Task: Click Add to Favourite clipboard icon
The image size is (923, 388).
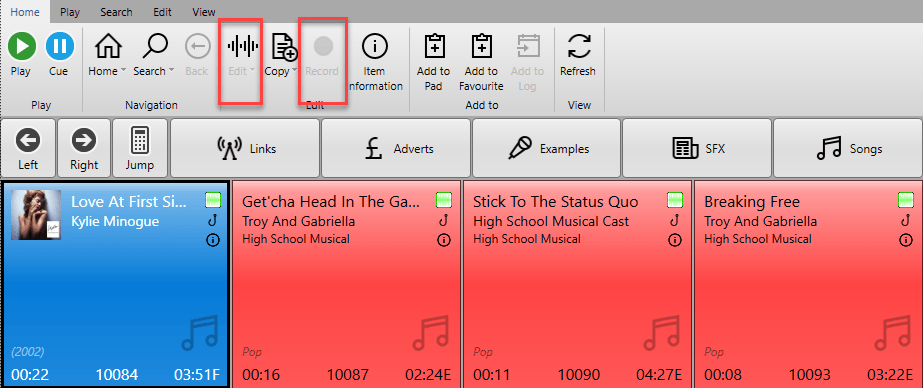Action: click(482, 47)
